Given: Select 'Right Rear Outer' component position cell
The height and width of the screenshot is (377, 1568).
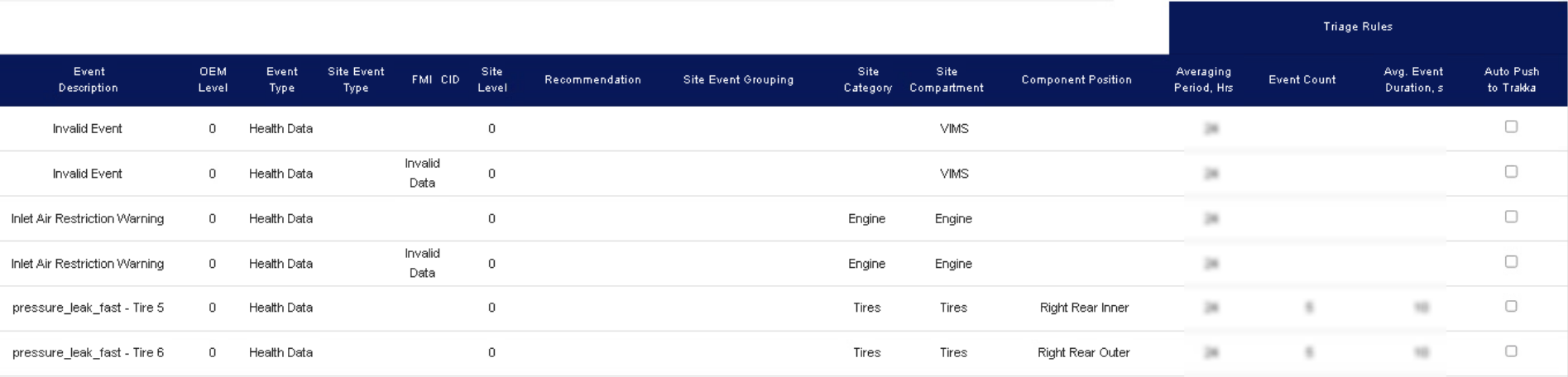Looking at the screenshot, I should tap(1084, 352).
